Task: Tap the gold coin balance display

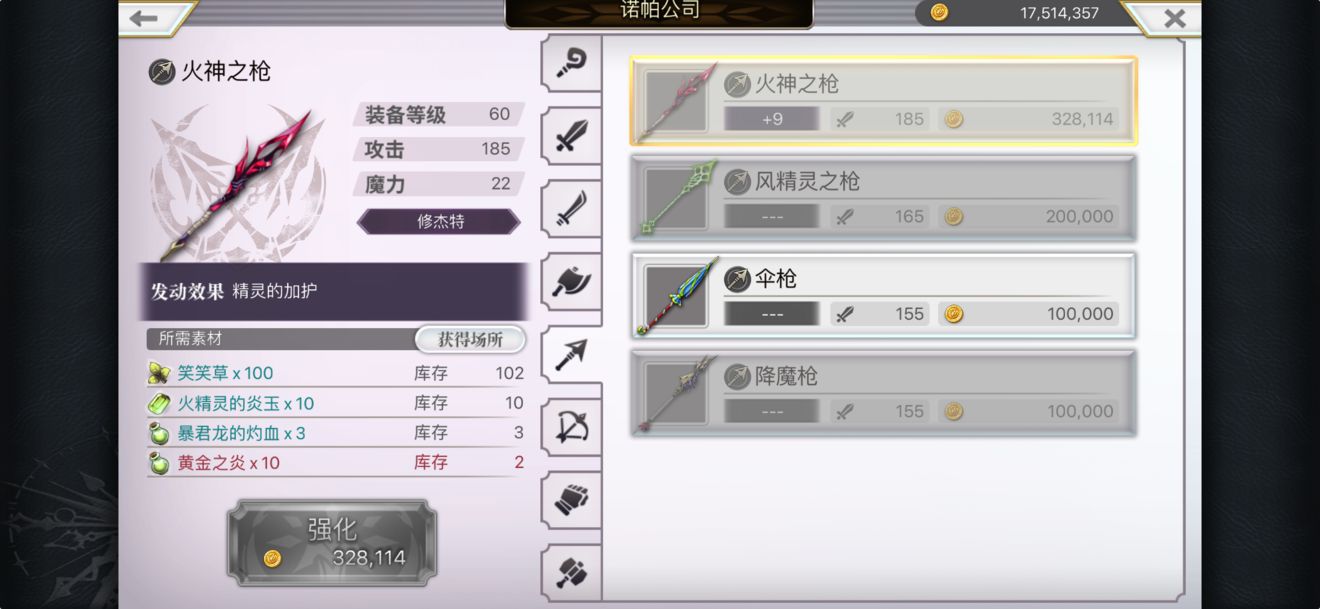Action: pos(1015,13)
